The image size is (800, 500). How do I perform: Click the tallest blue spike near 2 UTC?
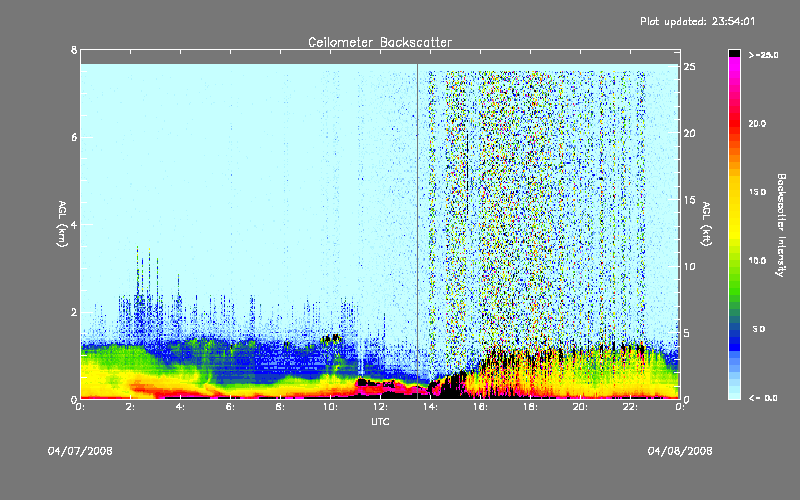(137, 270)
